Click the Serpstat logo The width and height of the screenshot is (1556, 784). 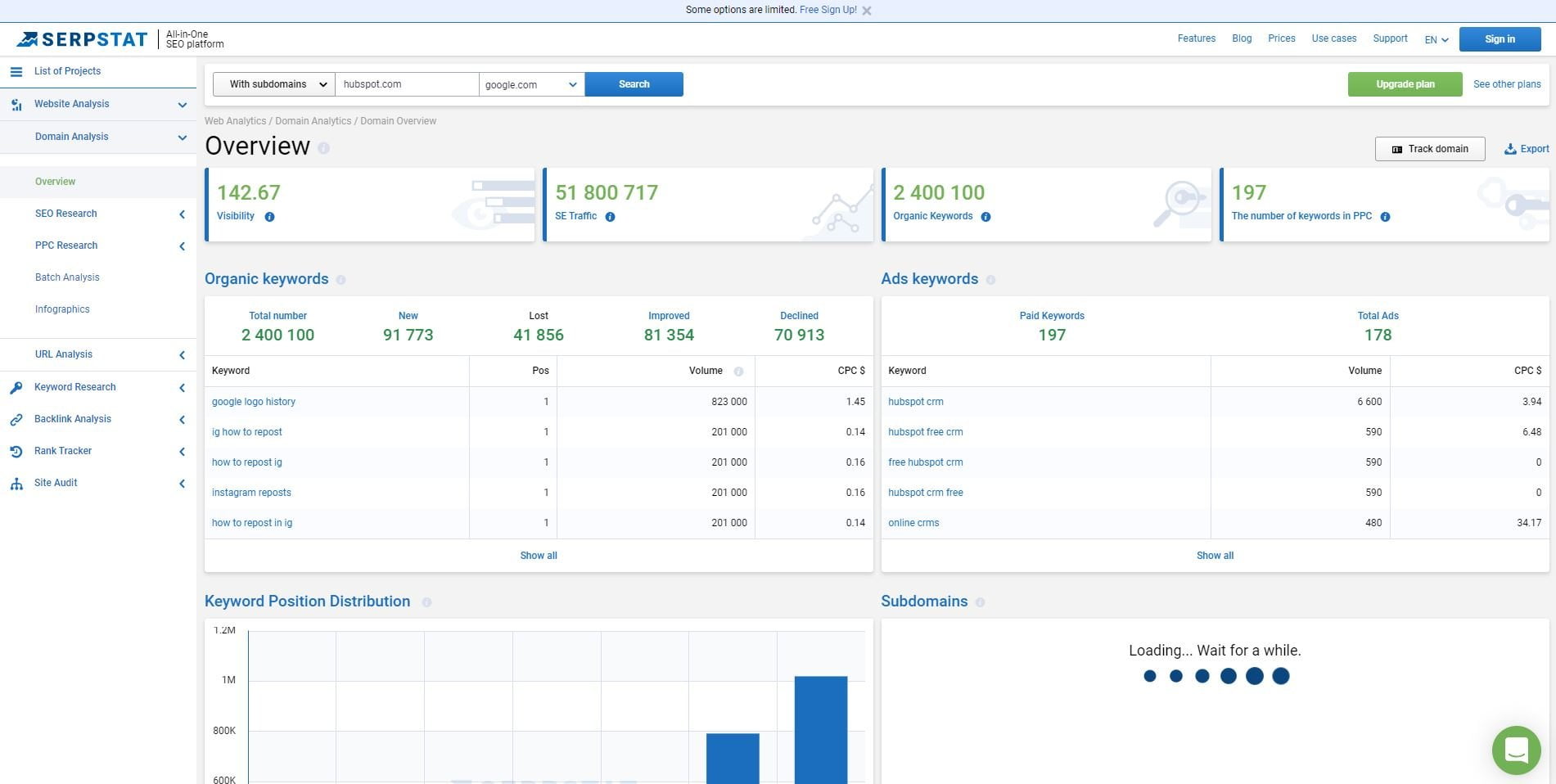point(82,39)
